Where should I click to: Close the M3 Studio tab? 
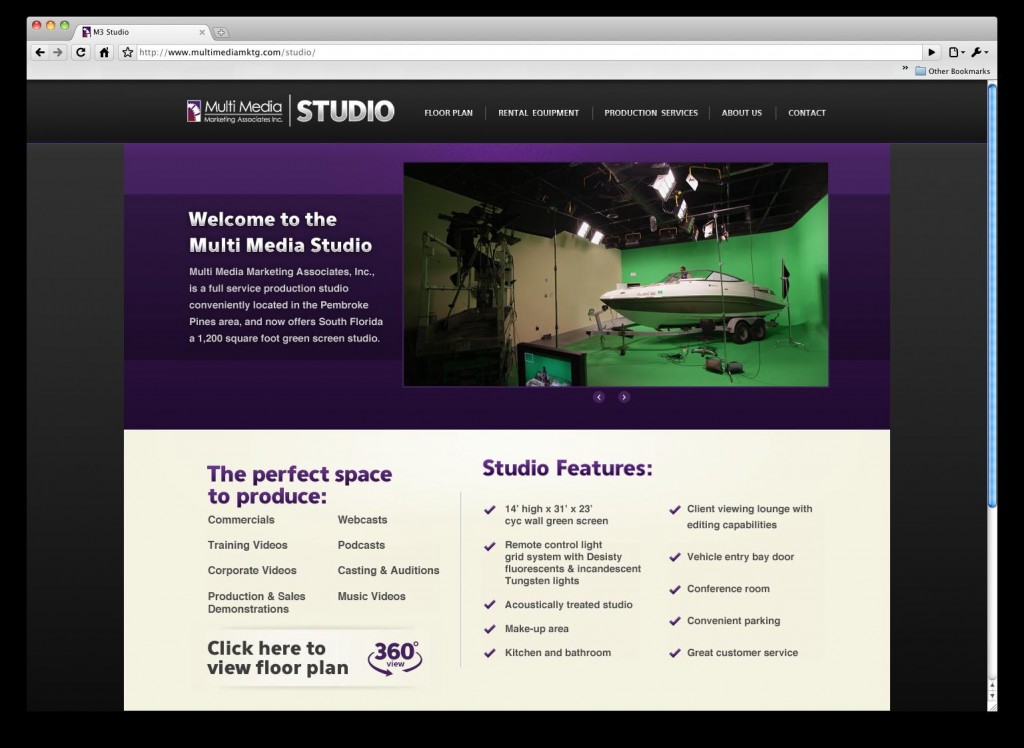[x=202, y=32]
